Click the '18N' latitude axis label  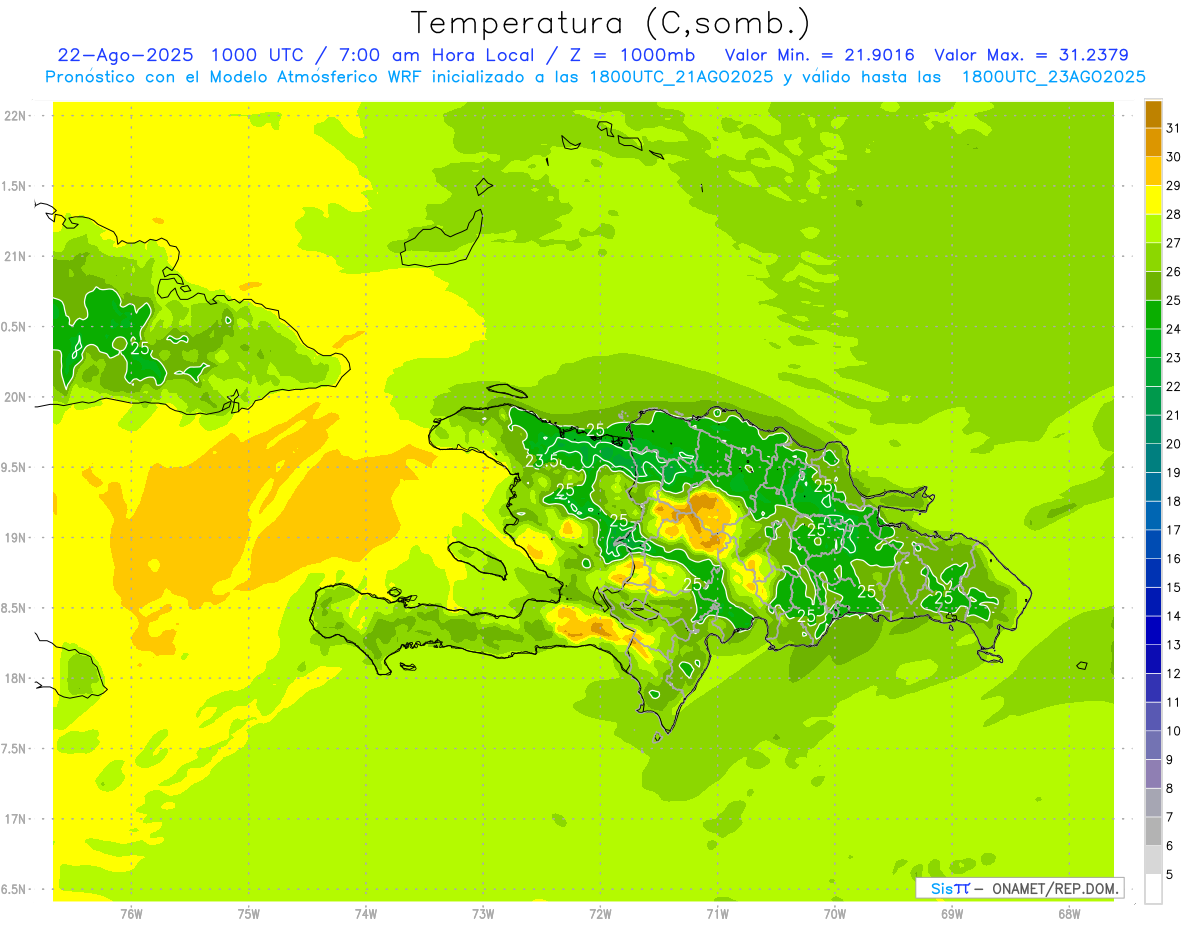14,678
